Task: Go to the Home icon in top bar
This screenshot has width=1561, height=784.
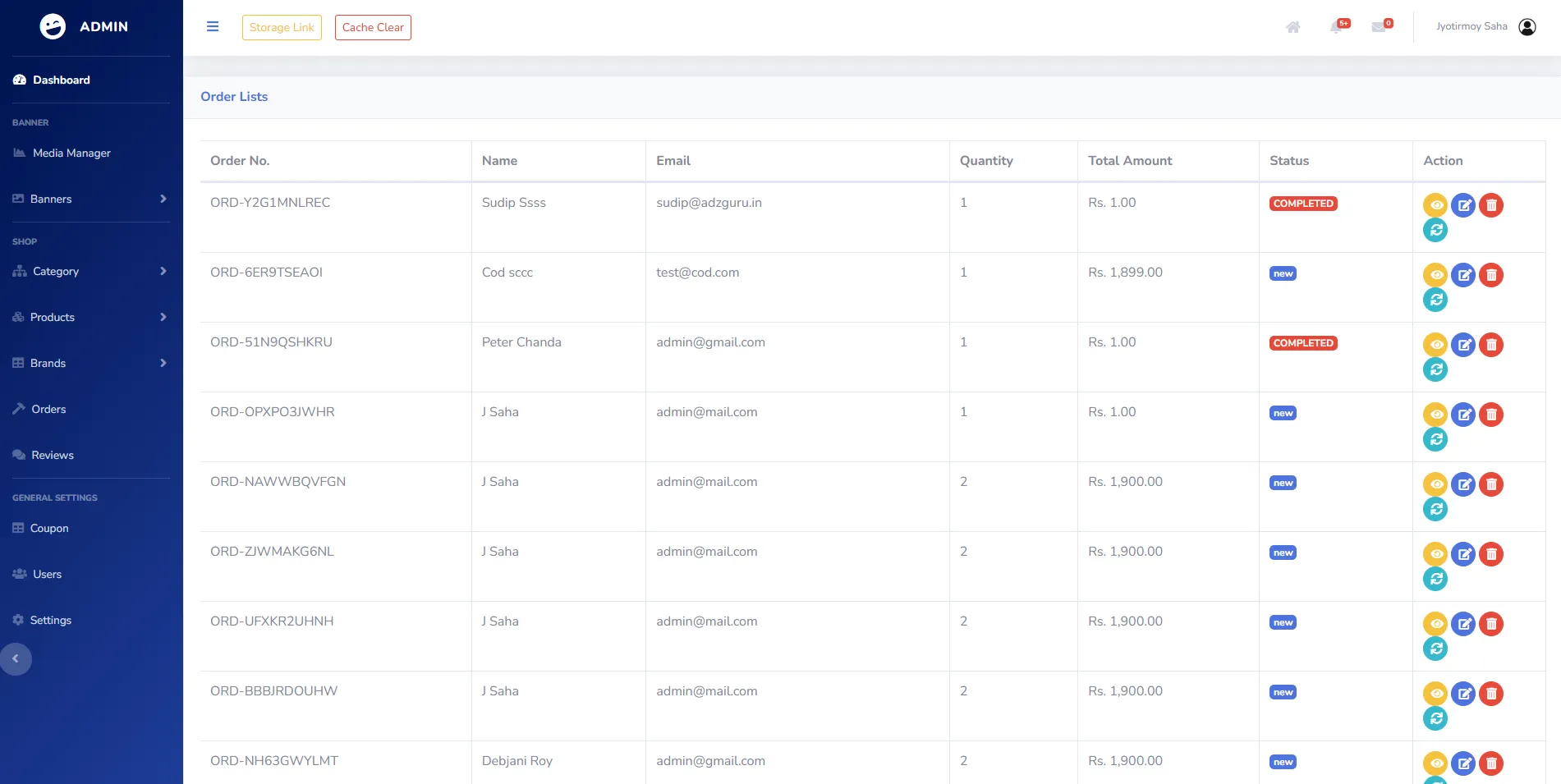Action: point(1292,27)
